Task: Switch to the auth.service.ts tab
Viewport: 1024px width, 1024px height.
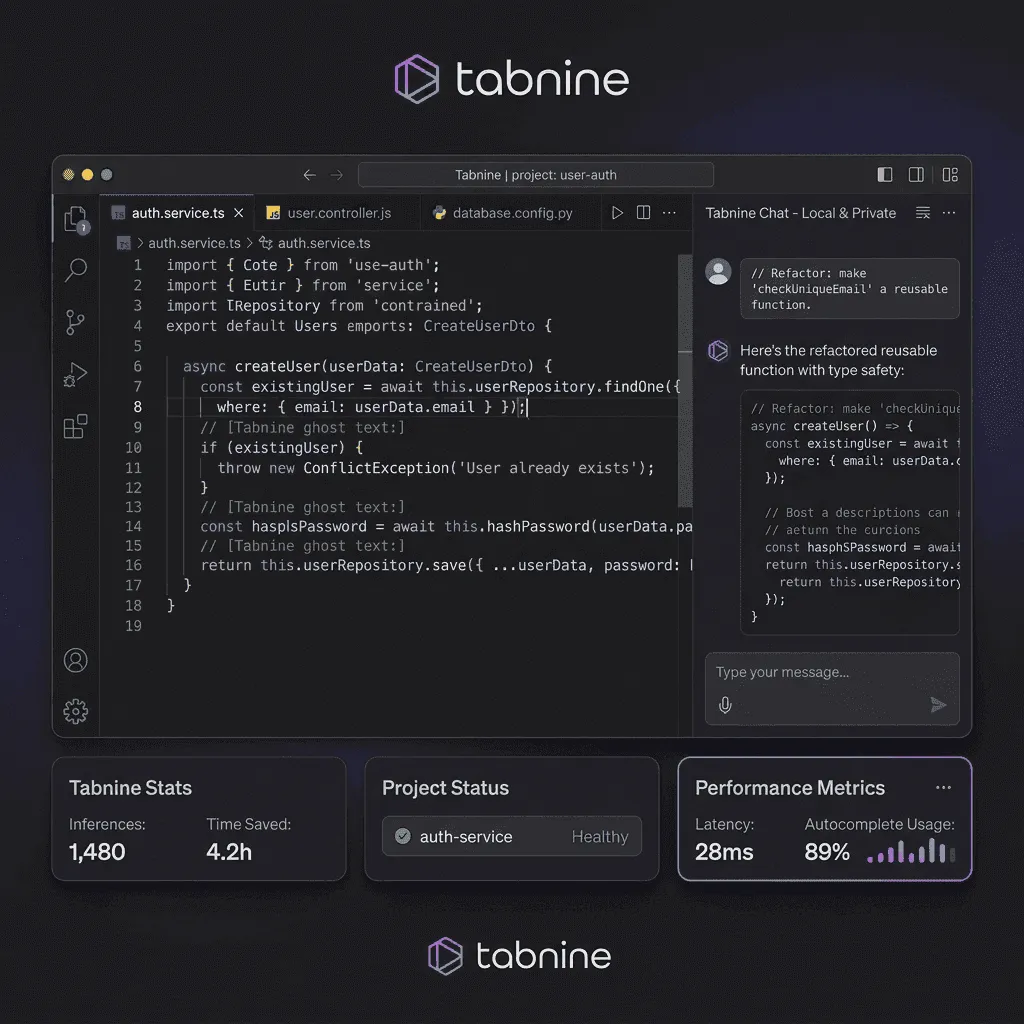Action: (177, 213)
